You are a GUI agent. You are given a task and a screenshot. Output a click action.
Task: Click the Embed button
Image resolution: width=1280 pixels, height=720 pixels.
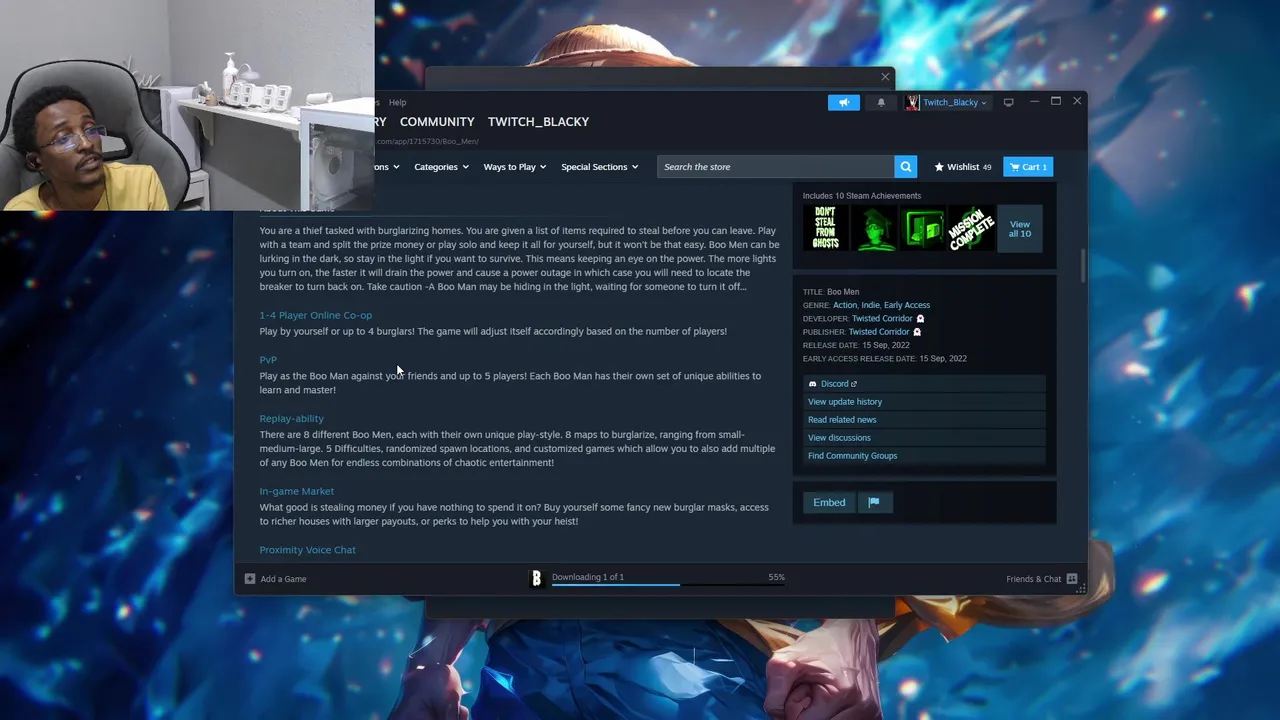pyautogui.click(x=829, y=502)
